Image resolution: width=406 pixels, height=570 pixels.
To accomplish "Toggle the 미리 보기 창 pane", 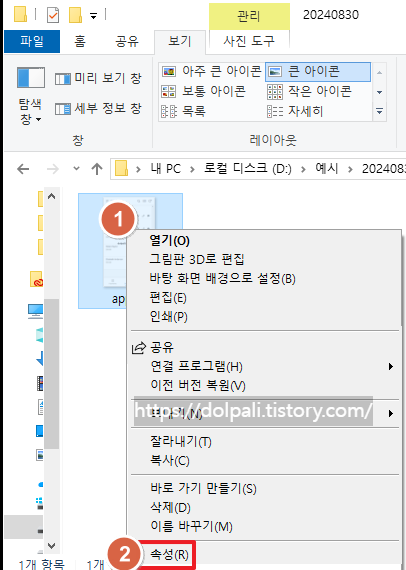I will [98, 78].
